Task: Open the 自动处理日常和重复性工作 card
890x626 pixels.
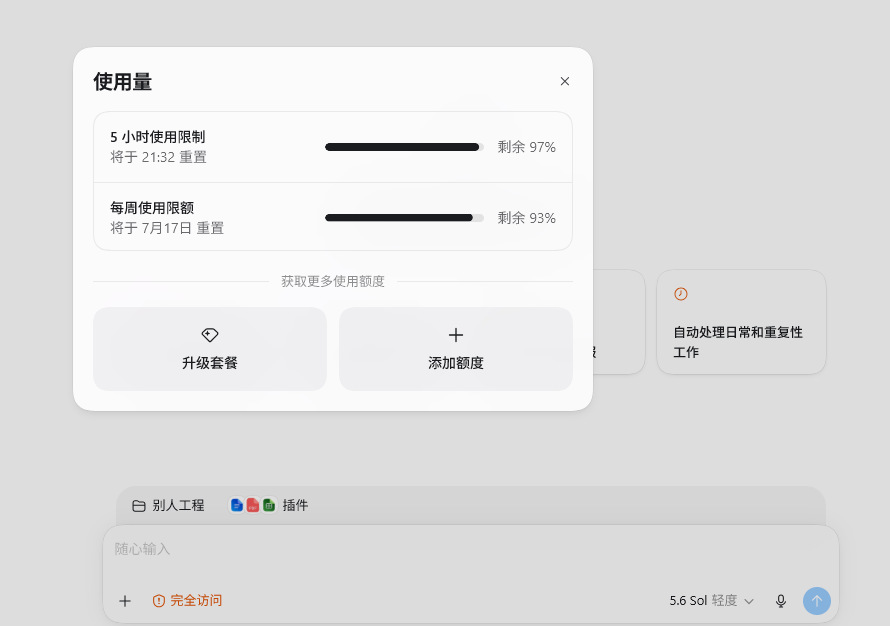Action: point(741,322)
